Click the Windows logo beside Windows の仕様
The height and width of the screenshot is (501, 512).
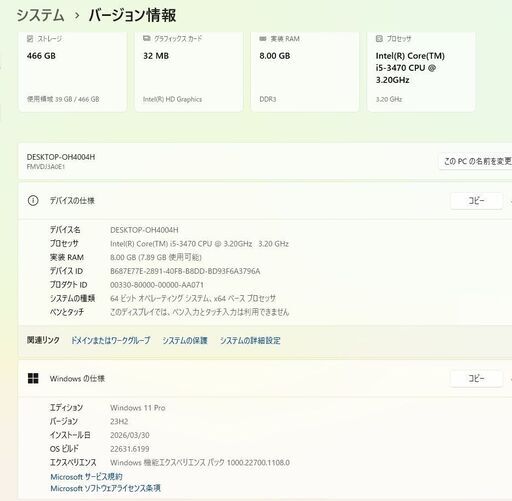[33, 378]
